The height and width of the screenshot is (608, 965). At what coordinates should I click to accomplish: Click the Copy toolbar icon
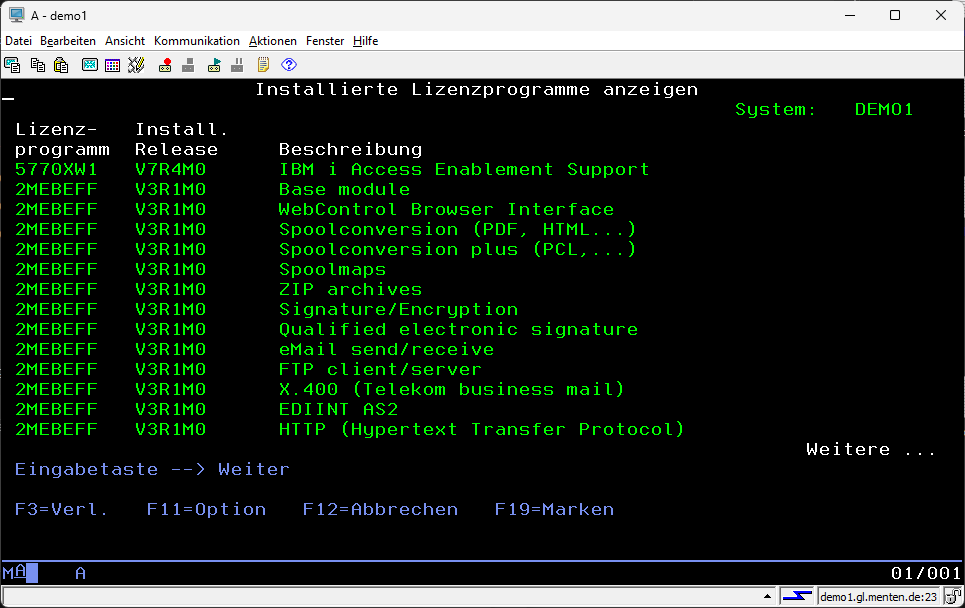tap(38, 65)
